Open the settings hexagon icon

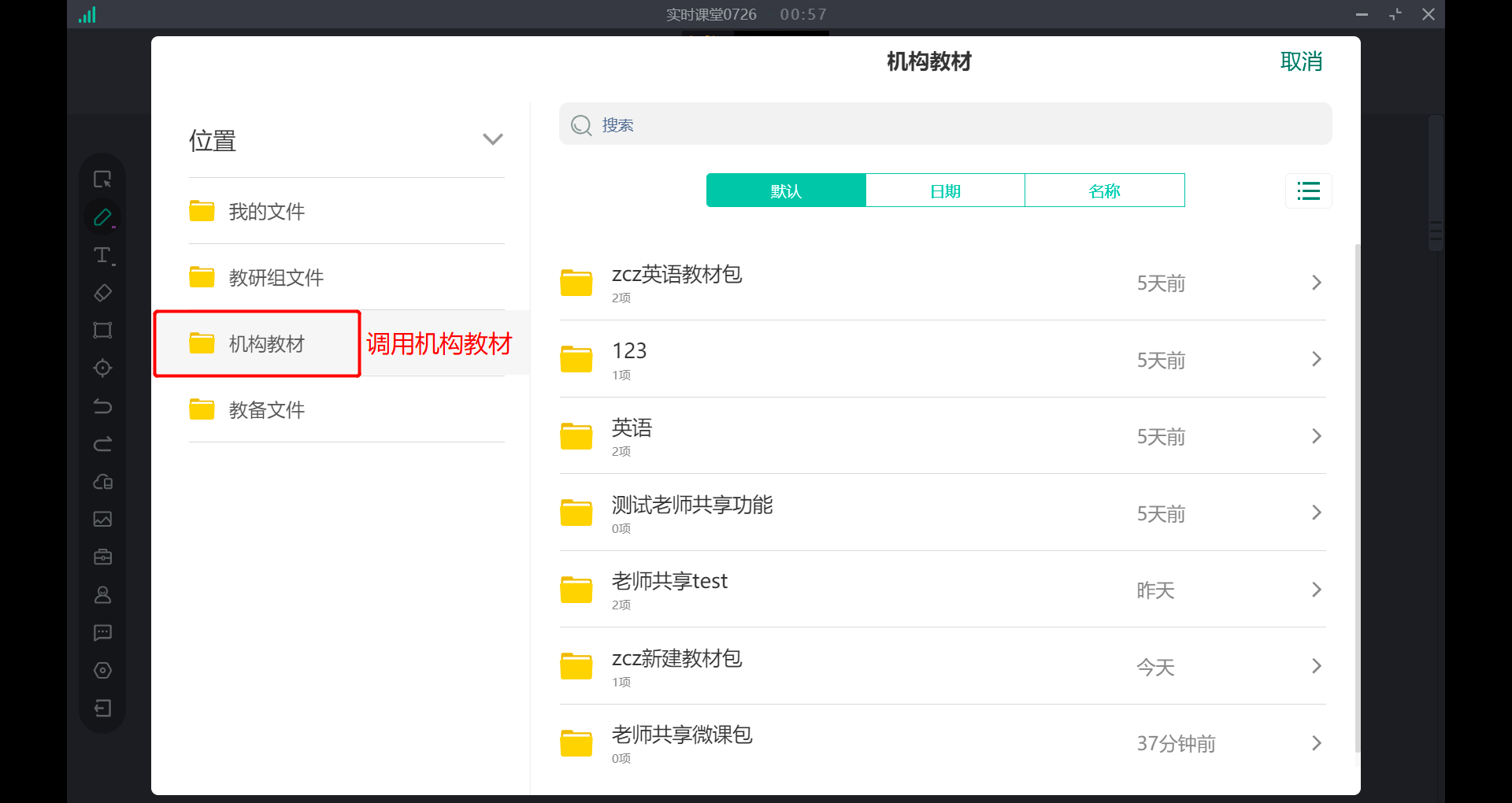click(102, 671)
